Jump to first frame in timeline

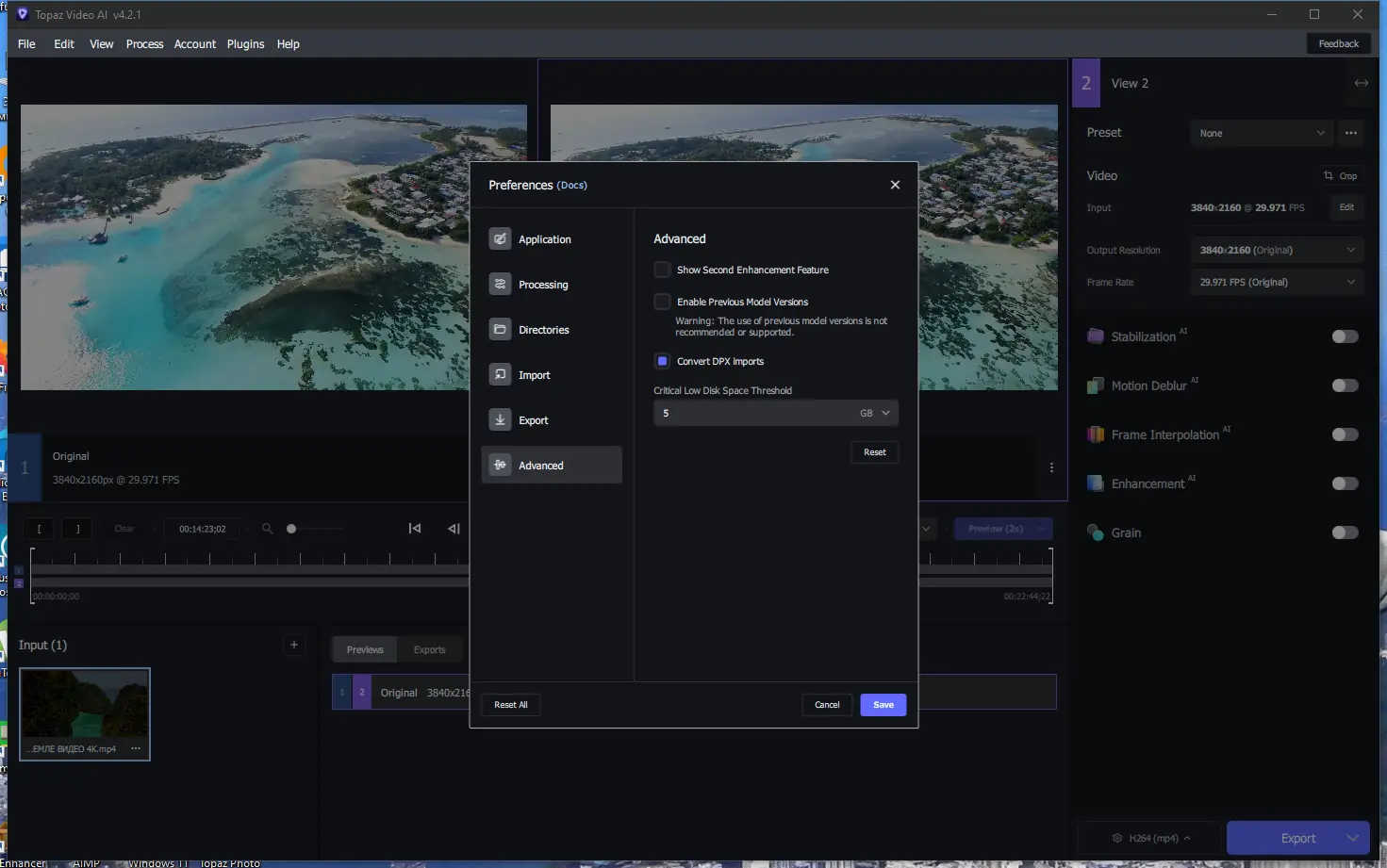(x=415, y=529)
